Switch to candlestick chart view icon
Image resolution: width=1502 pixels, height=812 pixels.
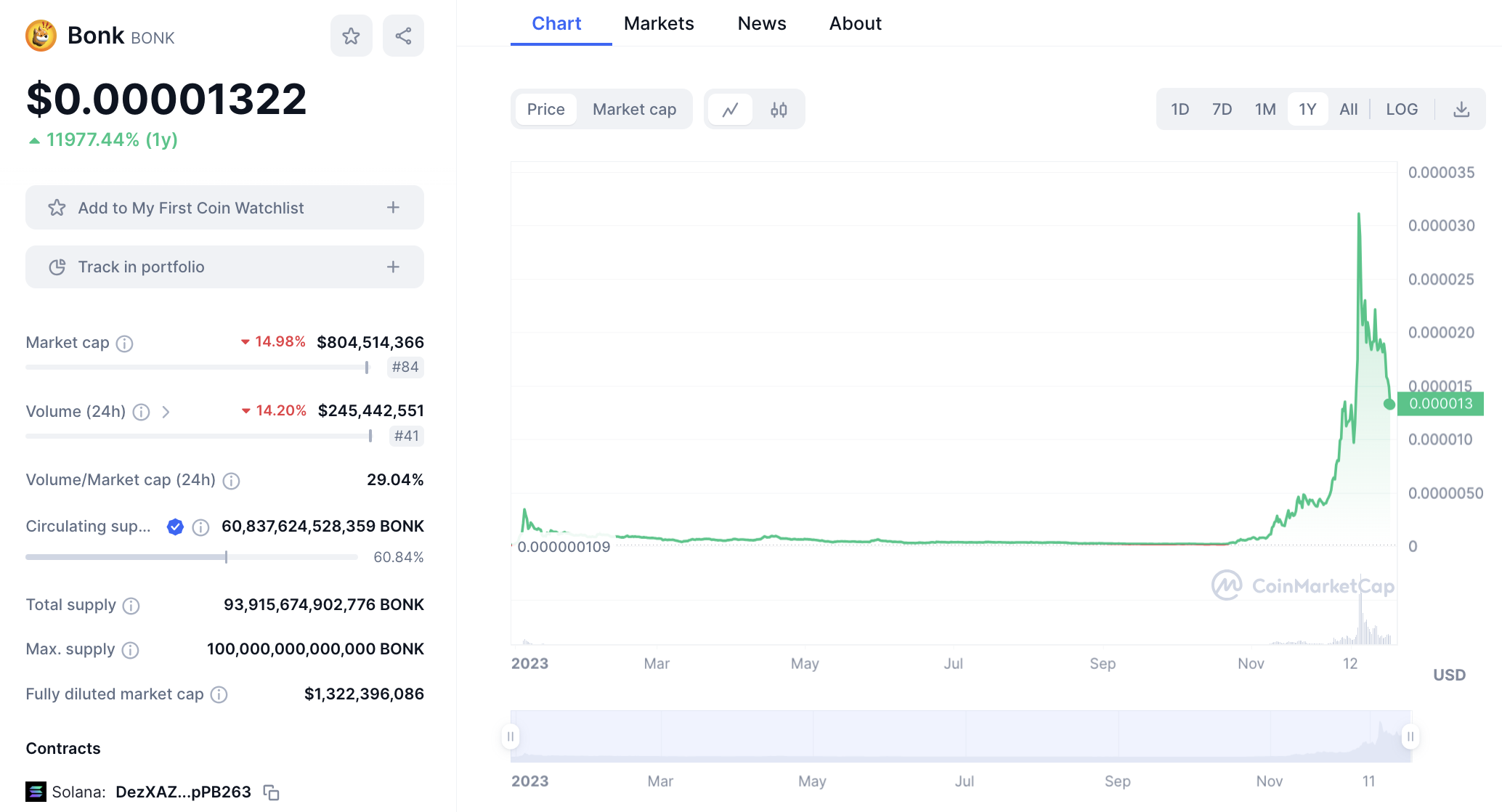(x=779, y=110)
